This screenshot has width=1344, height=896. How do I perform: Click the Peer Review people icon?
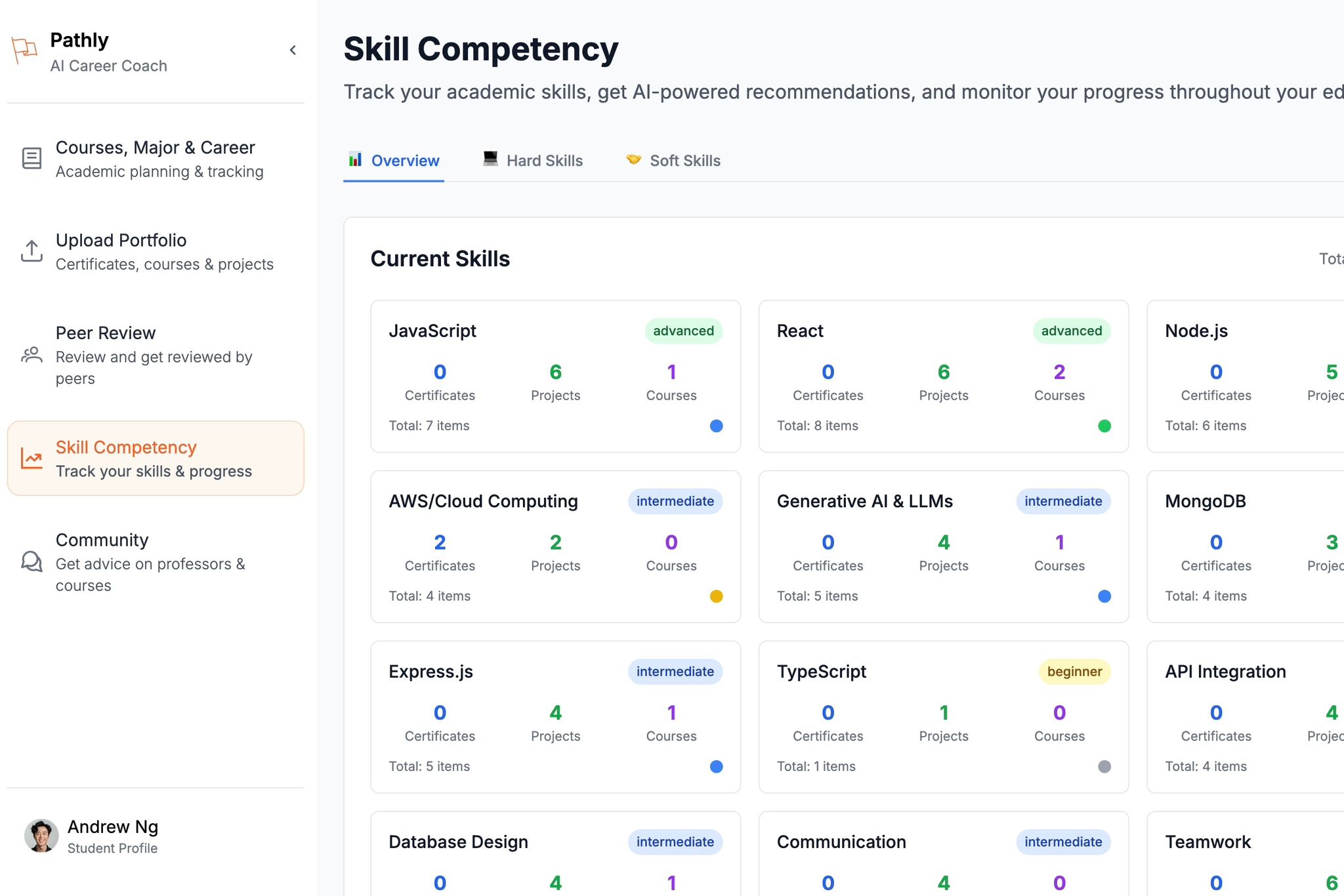coord(31,355)
